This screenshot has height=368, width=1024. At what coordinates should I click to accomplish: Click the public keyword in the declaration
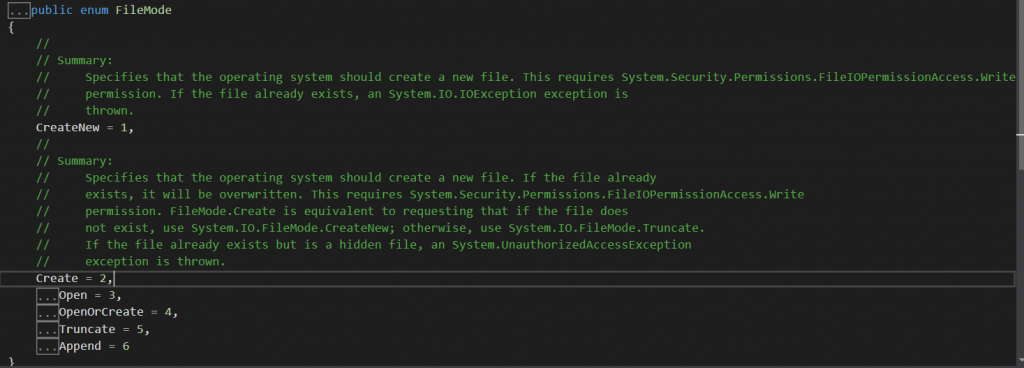tap(52, 10)
